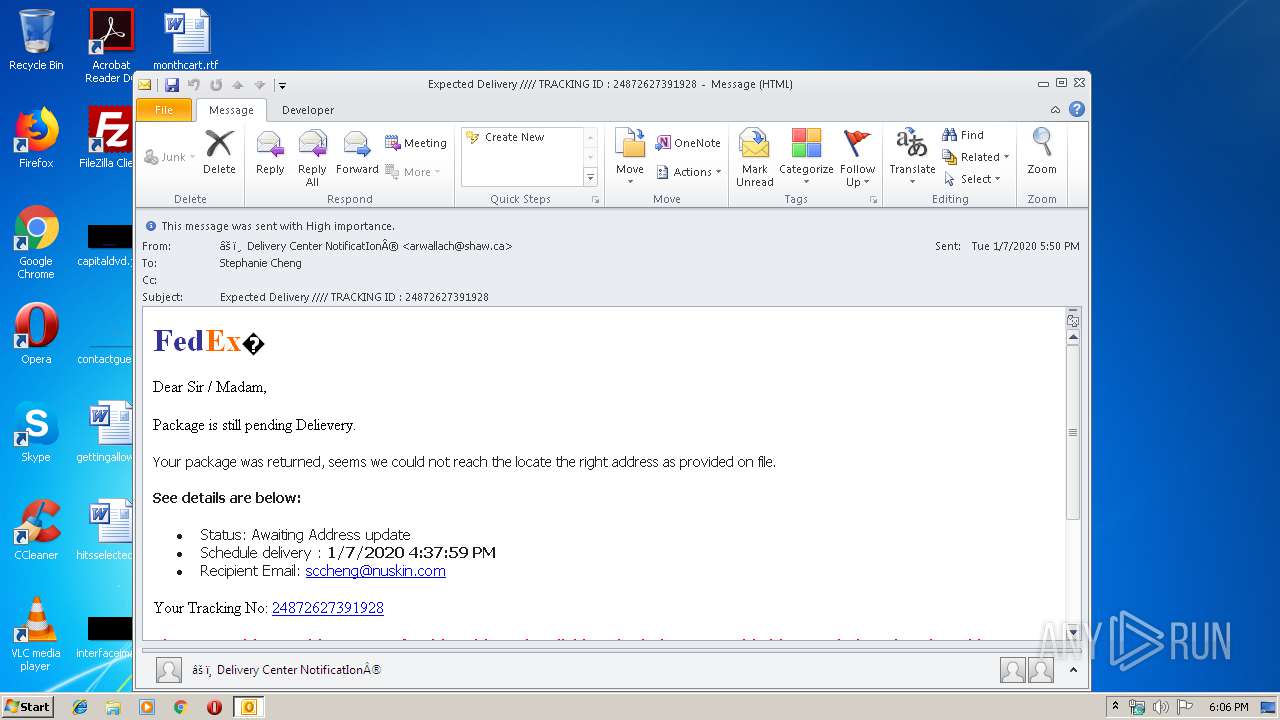This screenshot has height=720, width=1280.
Task: Switch to the Developer tab
Action: (x=308, y=110)
